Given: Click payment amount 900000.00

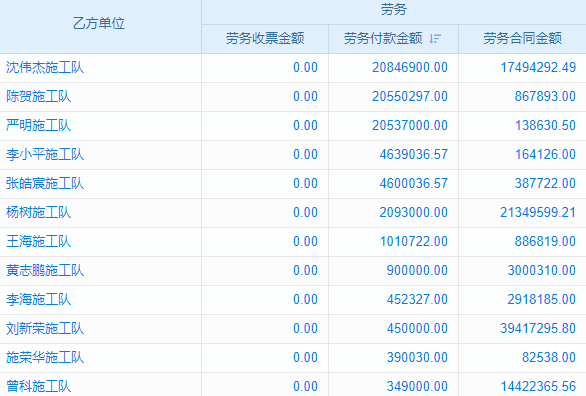Looking at the screenshot, I should (x=417, y=270).
